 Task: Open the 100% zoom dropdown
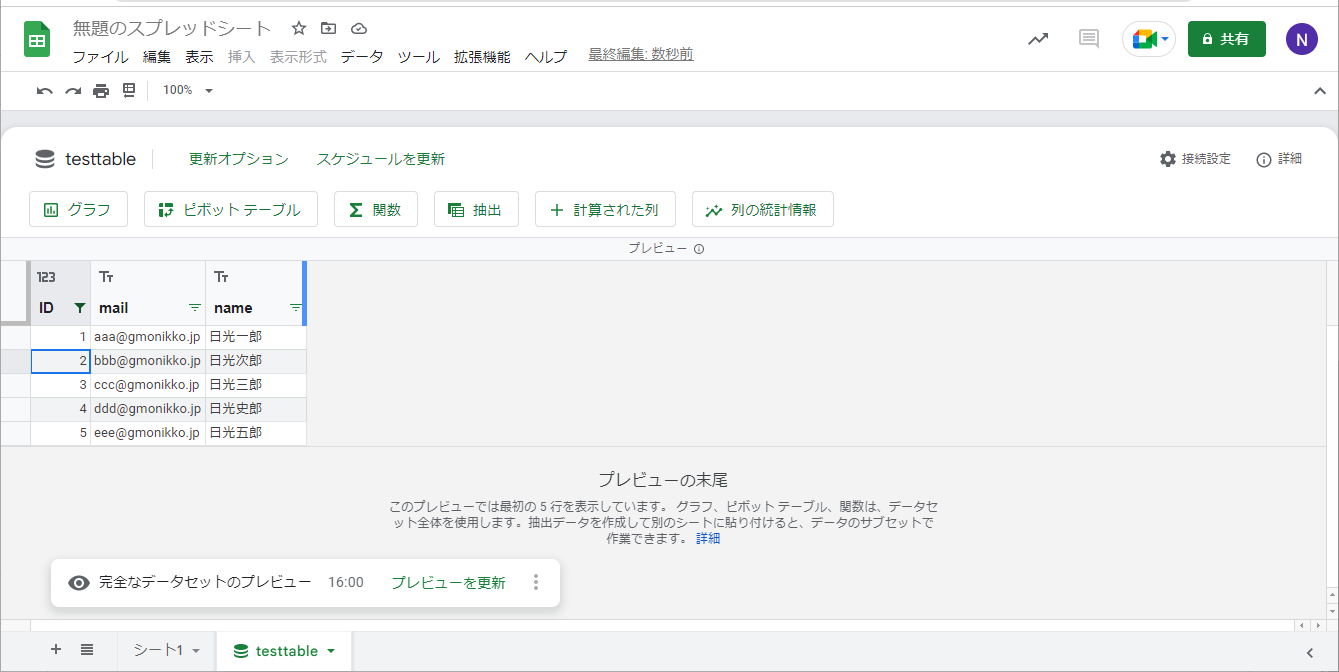188,91
